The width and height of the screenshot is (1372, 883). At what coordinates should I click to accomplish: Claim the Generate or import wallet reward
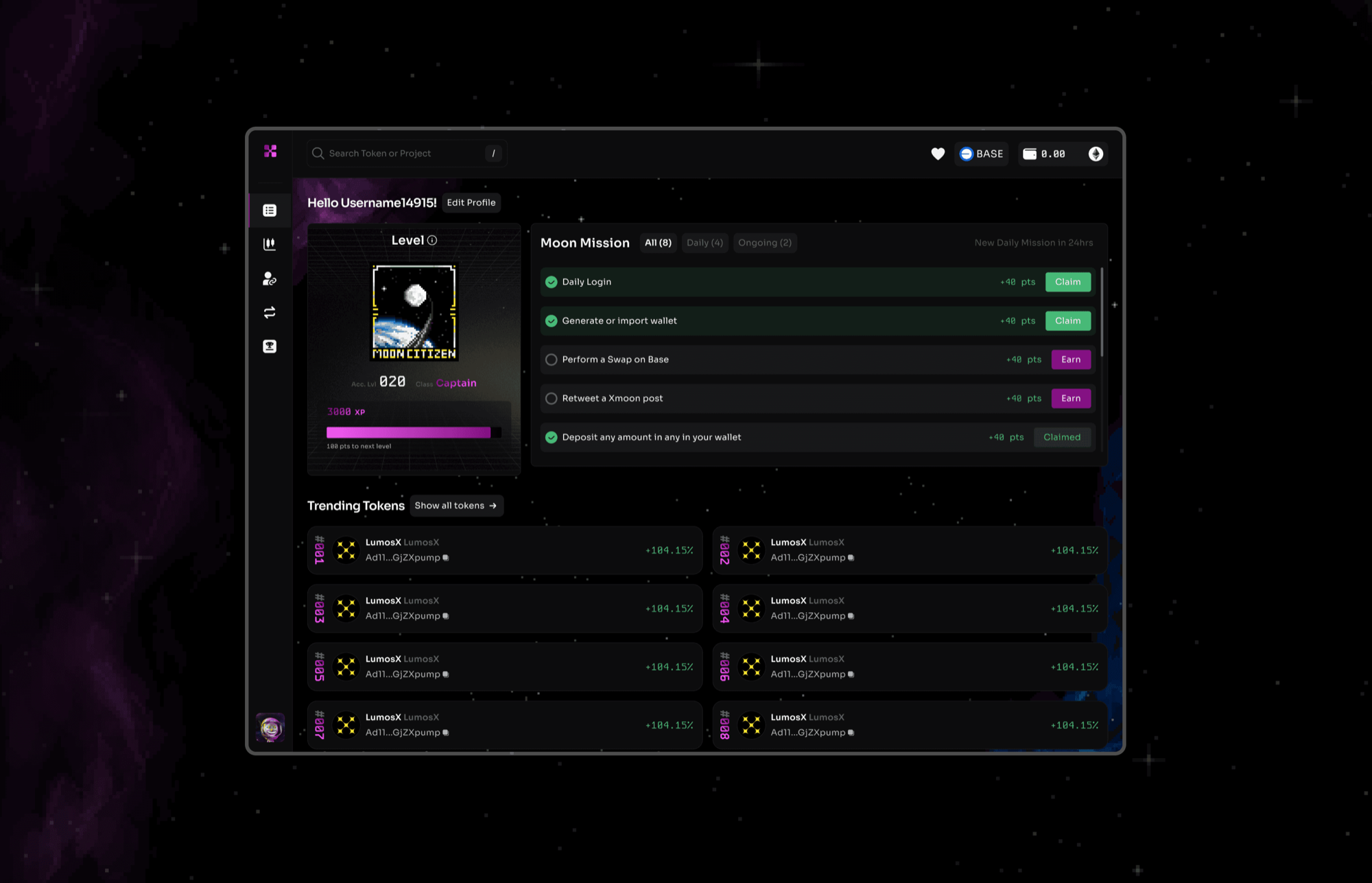click(x=1068, y=320)
